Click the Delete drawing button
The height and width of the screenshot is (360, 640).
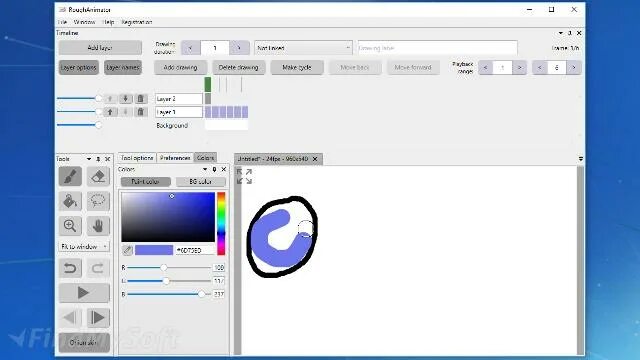238,67
